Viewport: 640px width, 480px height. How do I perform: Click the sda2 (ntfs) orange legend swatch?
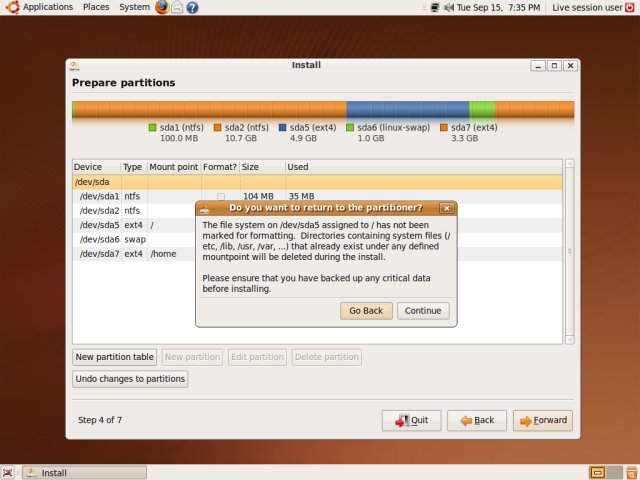(x=218, y=128)
